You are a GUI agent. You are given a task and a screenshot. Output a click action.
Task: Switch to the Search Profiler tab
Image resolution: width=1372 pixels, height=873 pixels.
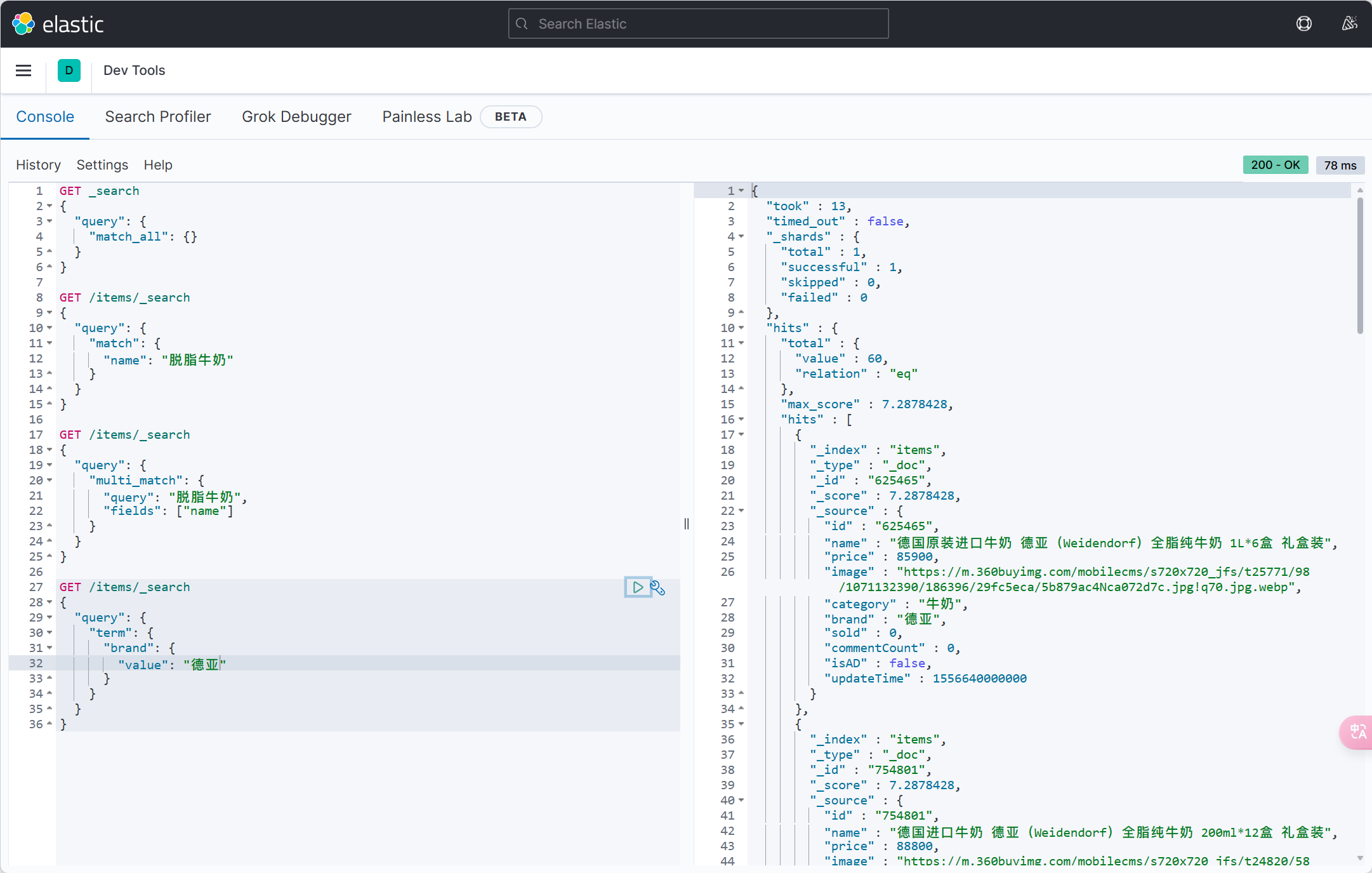[158, 117]
